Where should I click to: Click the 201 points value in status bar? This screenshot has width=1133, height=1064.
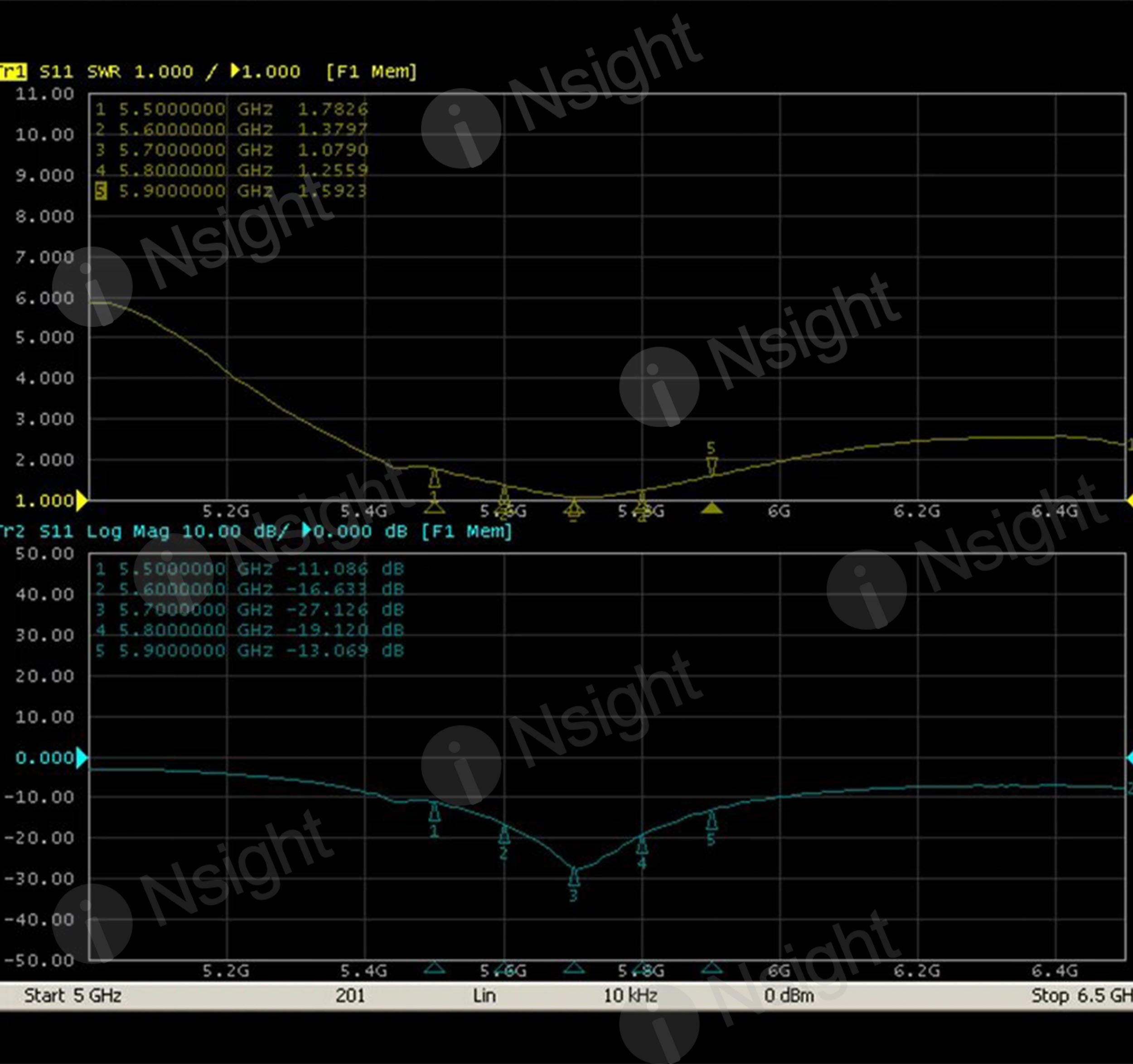350,995
